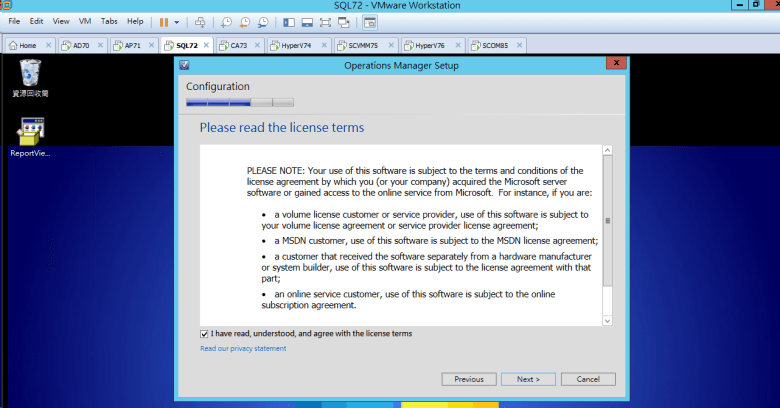Open the VM menu
This screenshot has height=408, width=780.
pyautogui.click(x=84, y=21)
